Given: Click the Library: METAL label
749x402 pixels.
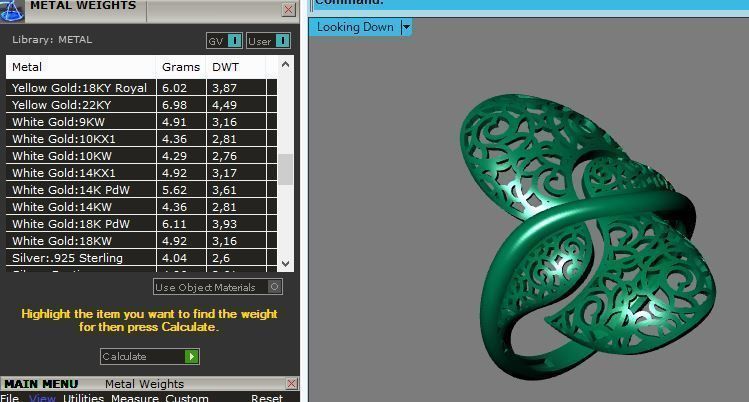Looking at the screenshot, I should [52, 40].
